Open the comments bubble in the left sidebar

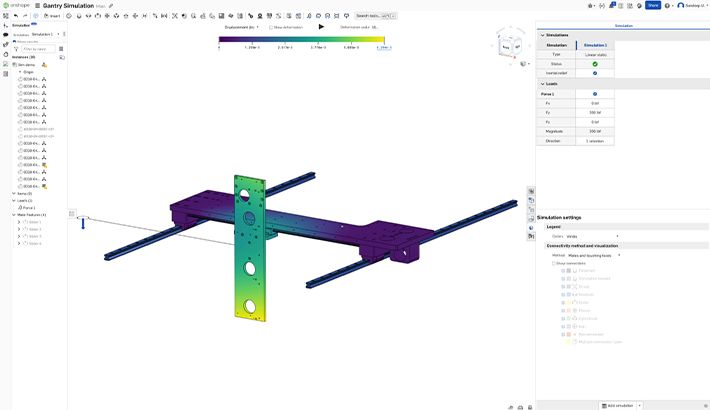[x=5, y=34]
